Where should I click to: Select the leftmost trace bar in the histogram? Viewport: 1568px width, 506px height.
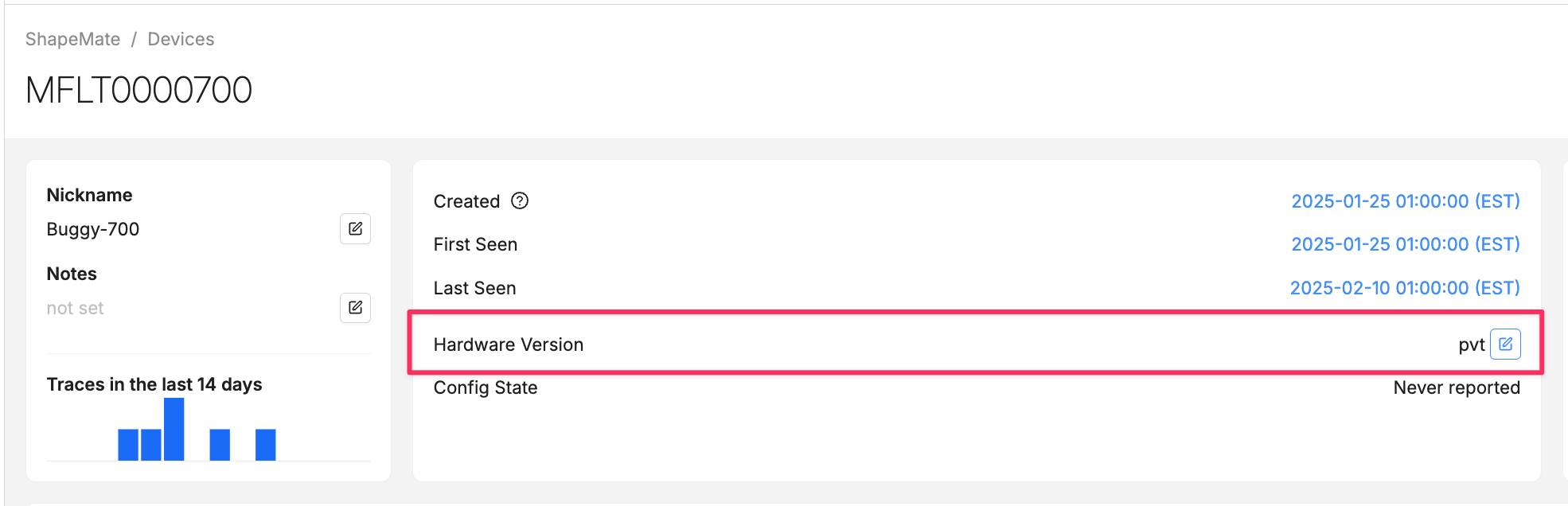pos(129,444)
